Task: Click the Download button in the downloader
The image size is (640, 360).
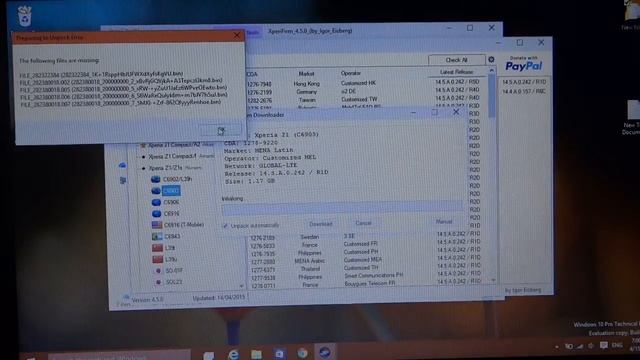Action: pos(320,224)
